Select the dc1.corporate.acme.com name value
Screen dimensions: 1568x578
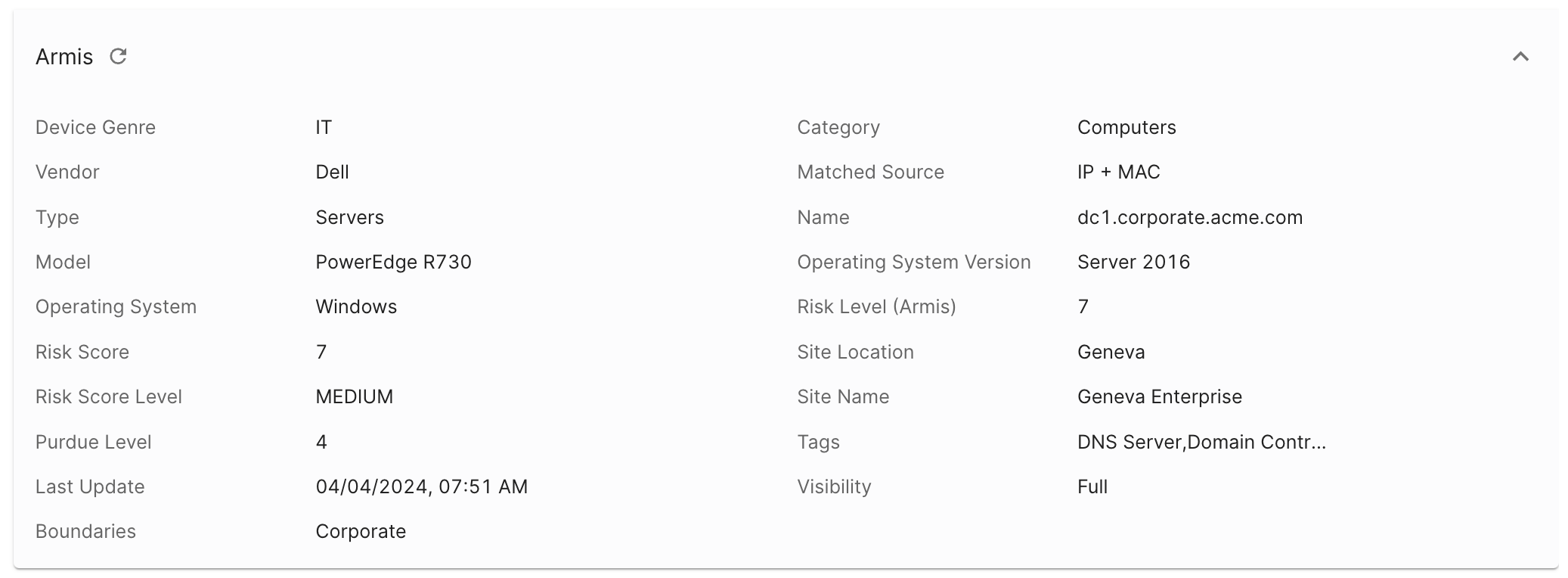click(x=1189, y=218)
